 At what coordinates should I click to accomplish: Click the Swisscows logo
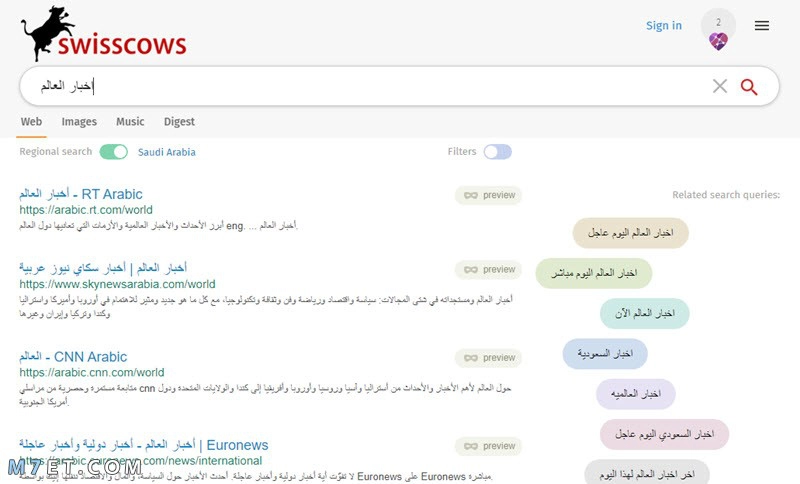pyautogui.click(x=104, y=34)
